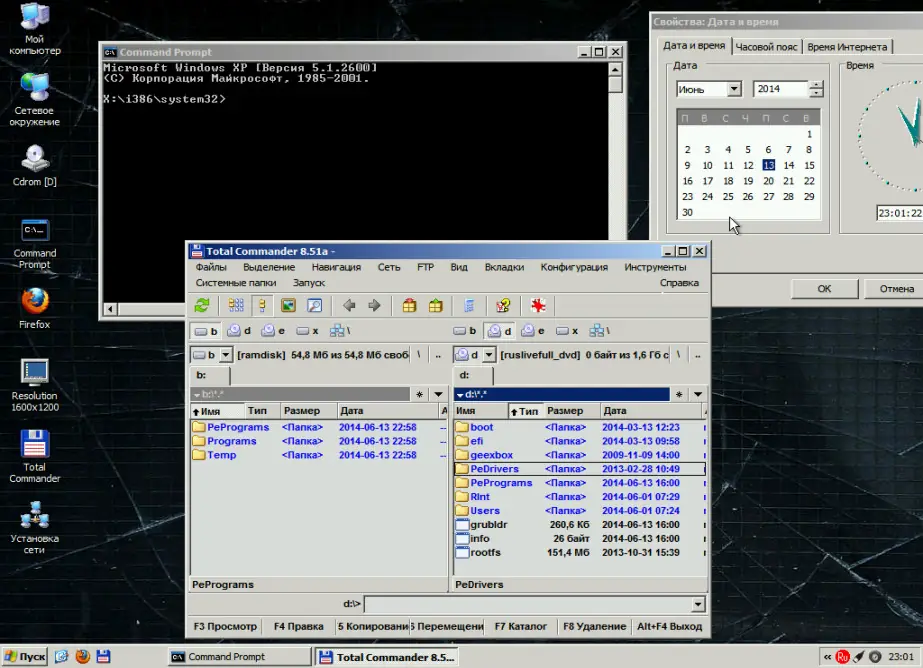923x668 pixels.
Task: Click the right panel favorites asterisk button
Action: (679, 394)
